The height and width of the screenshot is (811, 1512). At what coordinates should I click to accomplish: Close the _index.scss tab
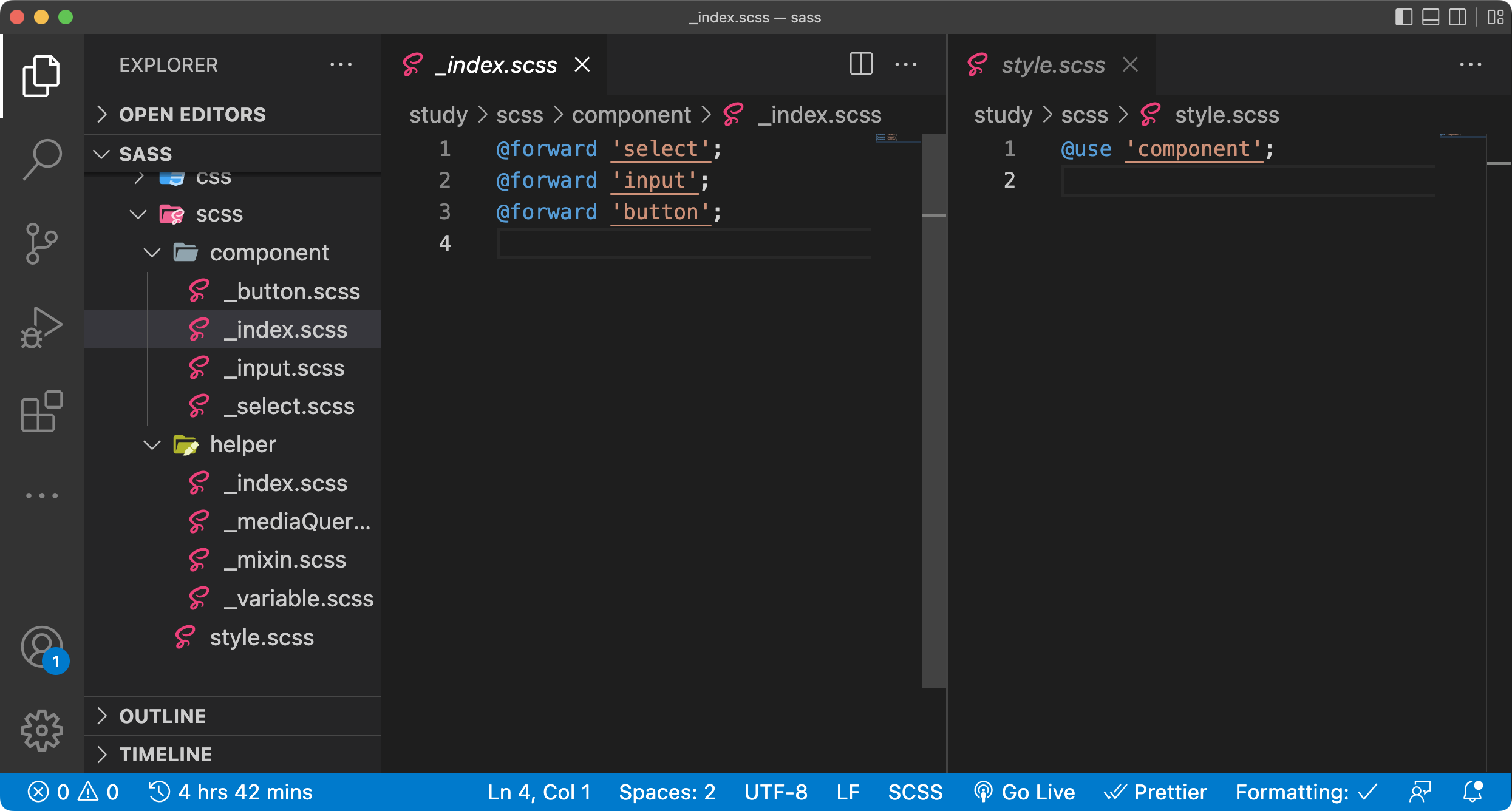[x=582, y=64]
